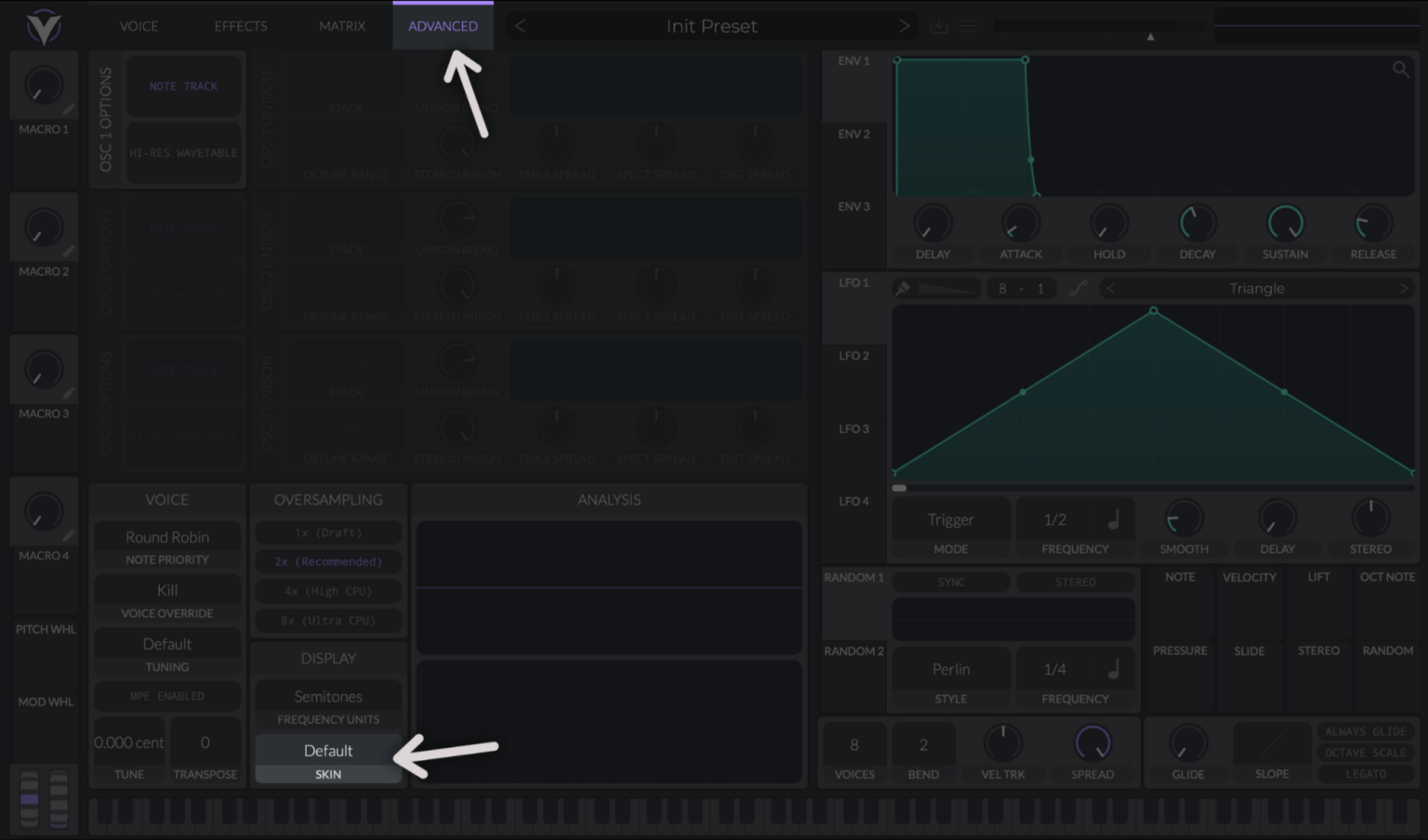Click the smooth curve icon in LFO 1 header
The height and width of the screenshot is (840, 1428).
pos(1079,288)
